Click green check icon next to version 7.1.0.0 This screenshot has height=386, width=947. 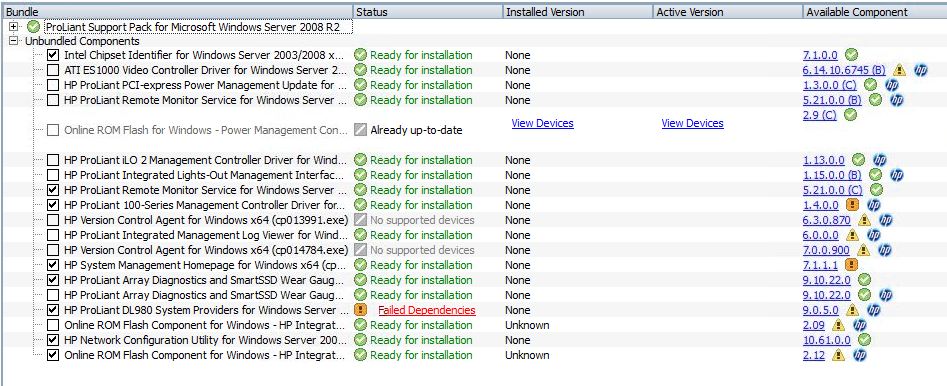click(851, 54)
